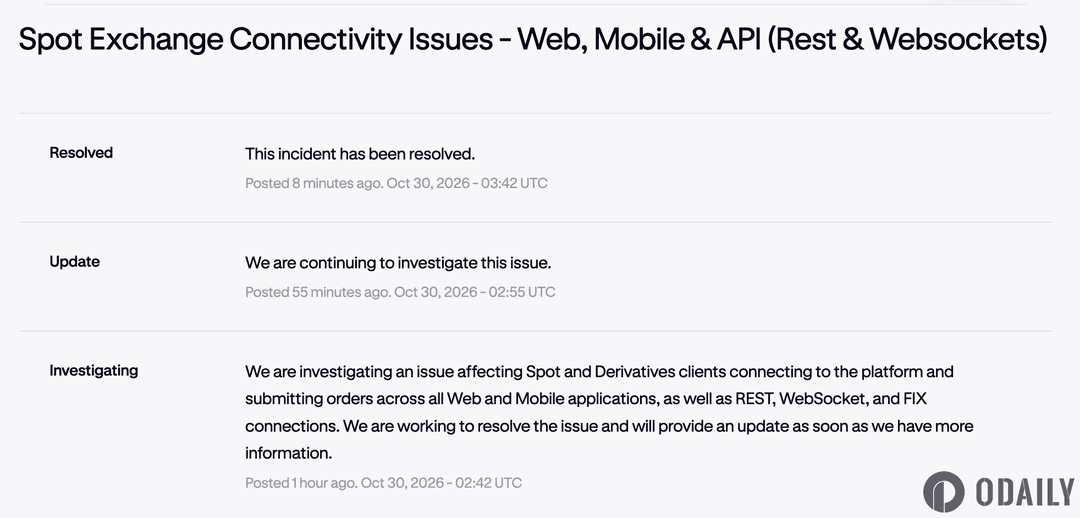Click the 'Posted 8 minutes ago' timestamp
This screenshot has height=518, width=1080.
314,183
